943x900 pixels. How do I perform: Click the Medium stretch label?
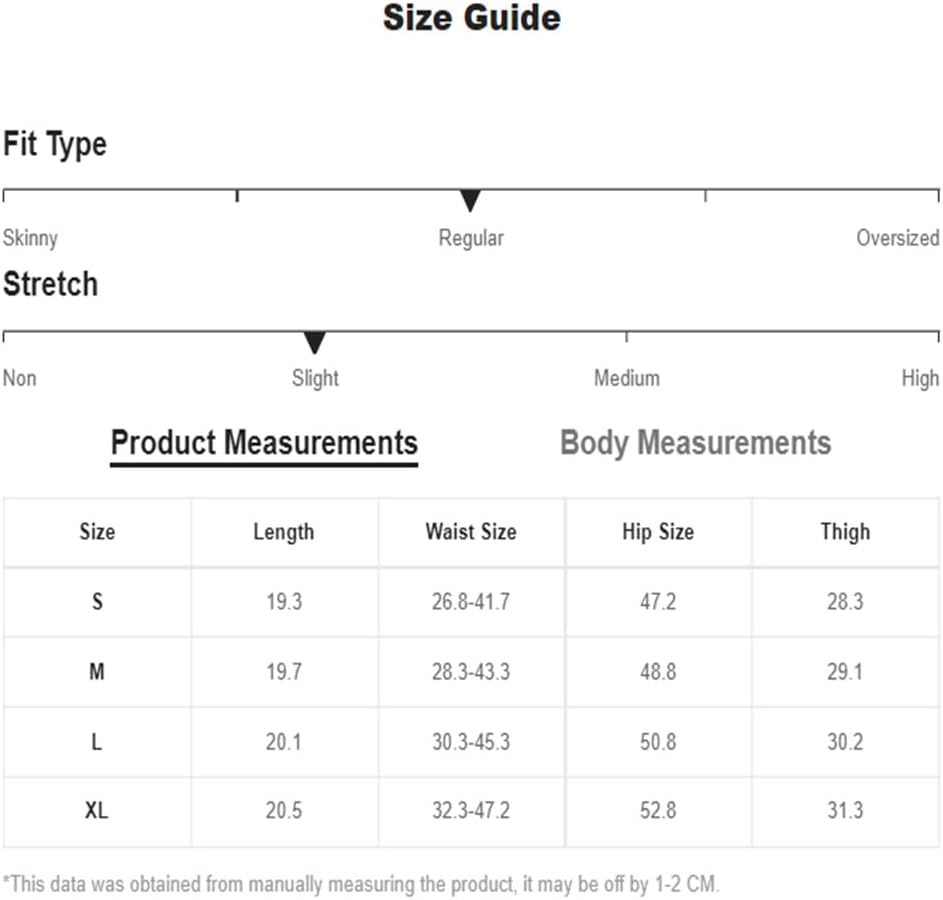pos(627,378)
